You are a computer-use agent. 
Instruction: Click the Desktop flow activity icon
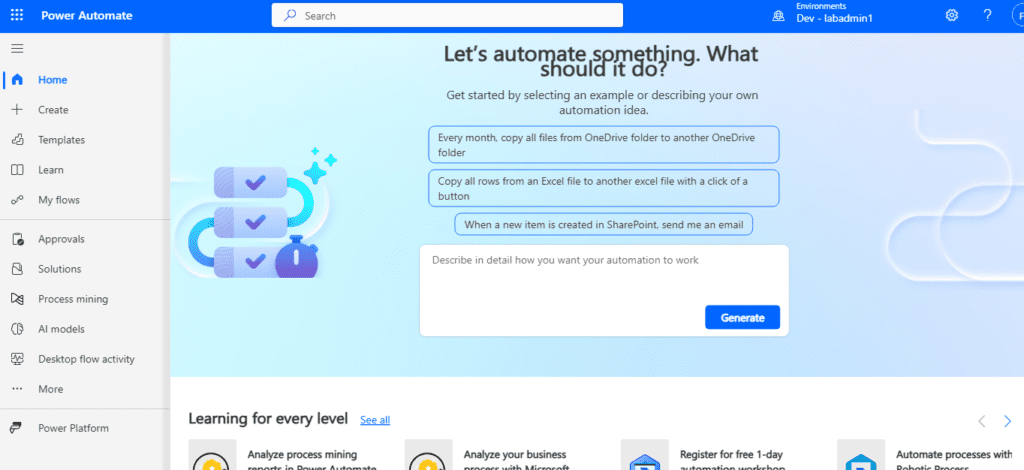coord(18,359)
